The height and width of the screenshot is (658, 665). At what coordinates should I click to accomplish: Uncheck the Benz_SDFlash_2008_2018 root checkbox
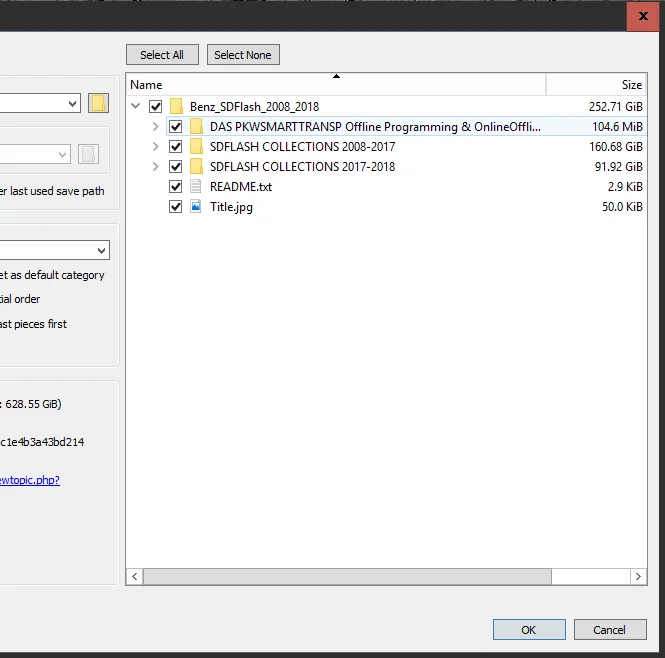tap(156, 106)
